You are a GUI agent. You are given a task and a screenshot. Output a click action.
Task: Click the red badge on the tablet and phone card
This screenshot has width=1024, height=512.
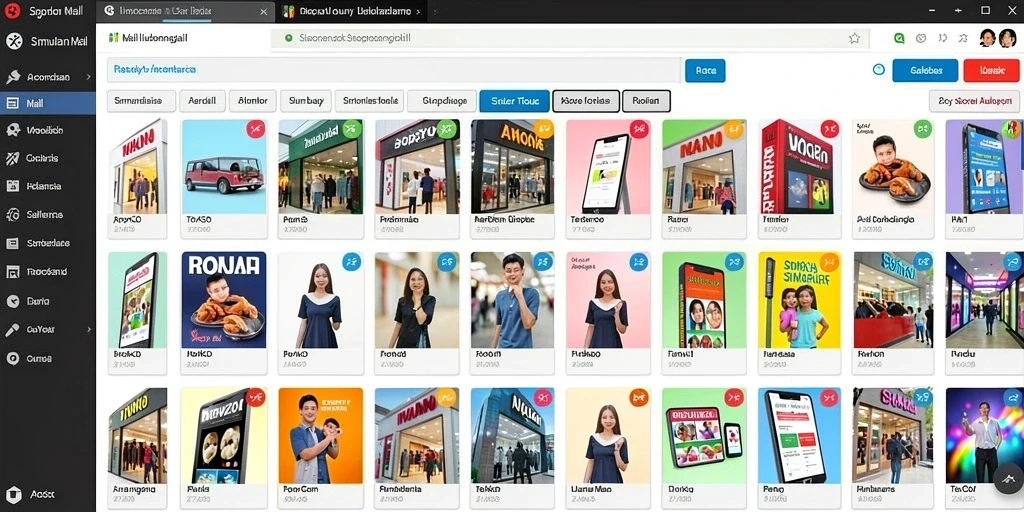tap(734, 397)
